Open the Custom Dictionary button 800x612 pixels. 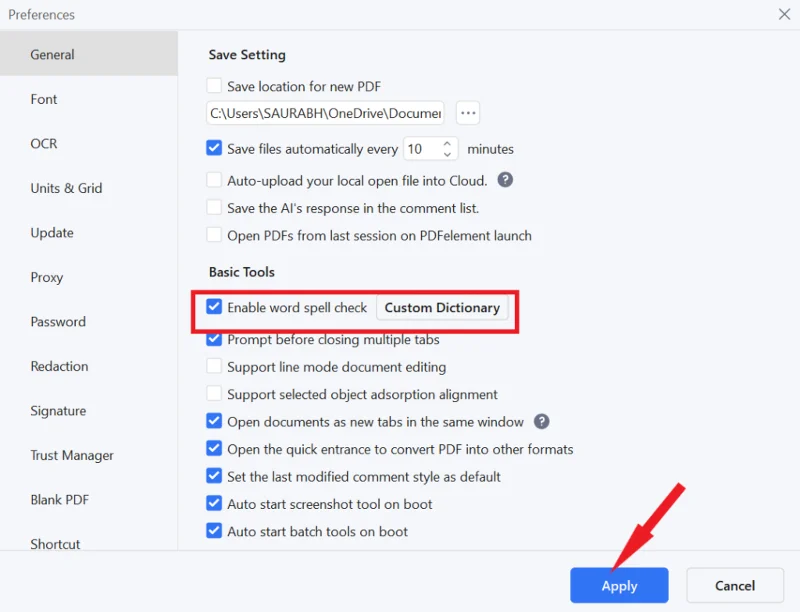tap(442, 308)
